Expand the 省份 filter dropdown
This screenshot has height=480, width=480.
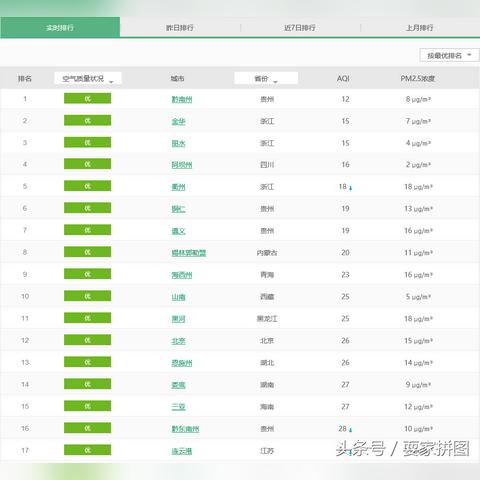tap(266, 79)
